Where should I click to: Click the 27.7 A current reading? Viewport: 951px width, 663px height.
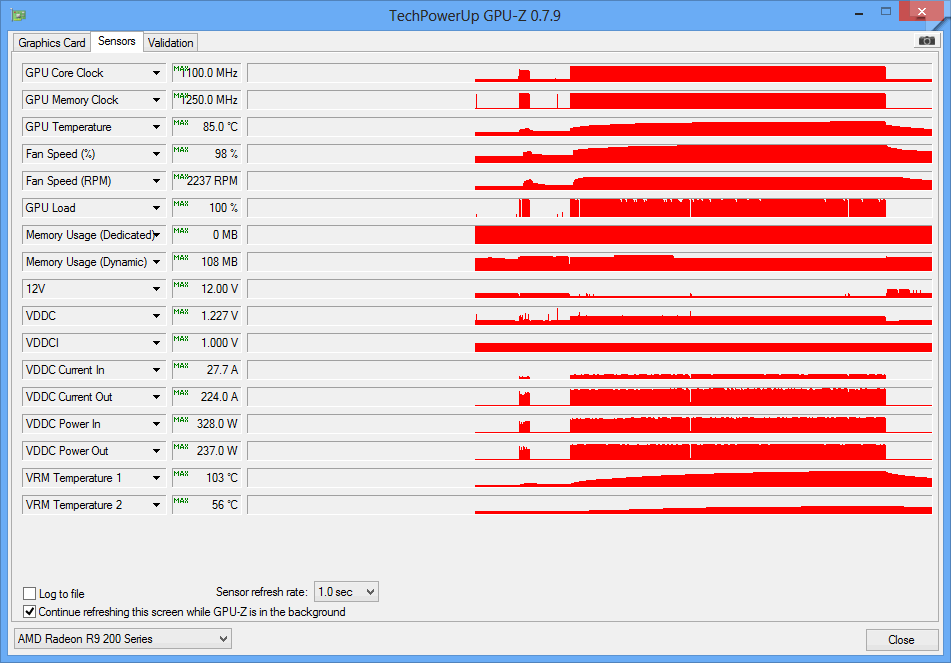[x=207, y=369]
